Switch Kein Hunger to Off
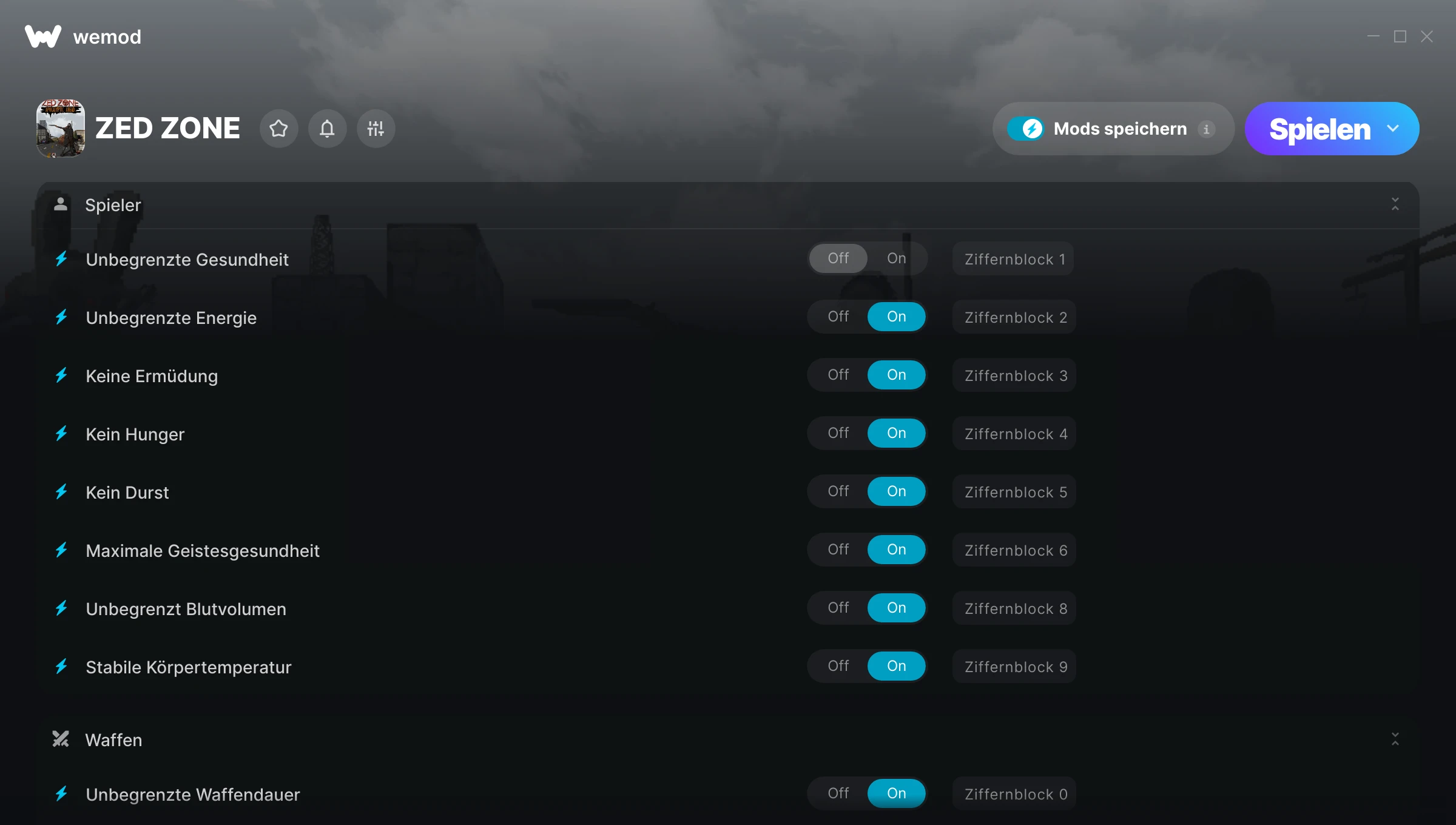The image size is (1456, 825). click(x=838, y=433)
